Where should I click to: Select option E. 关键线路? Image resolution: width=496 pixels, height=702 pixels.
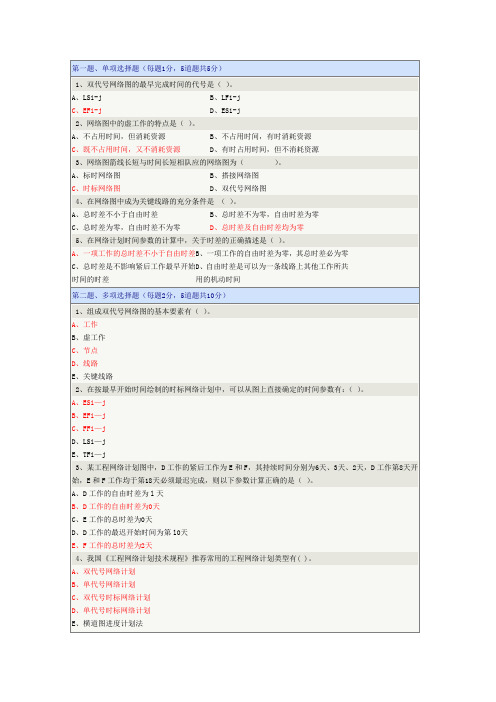92,376
